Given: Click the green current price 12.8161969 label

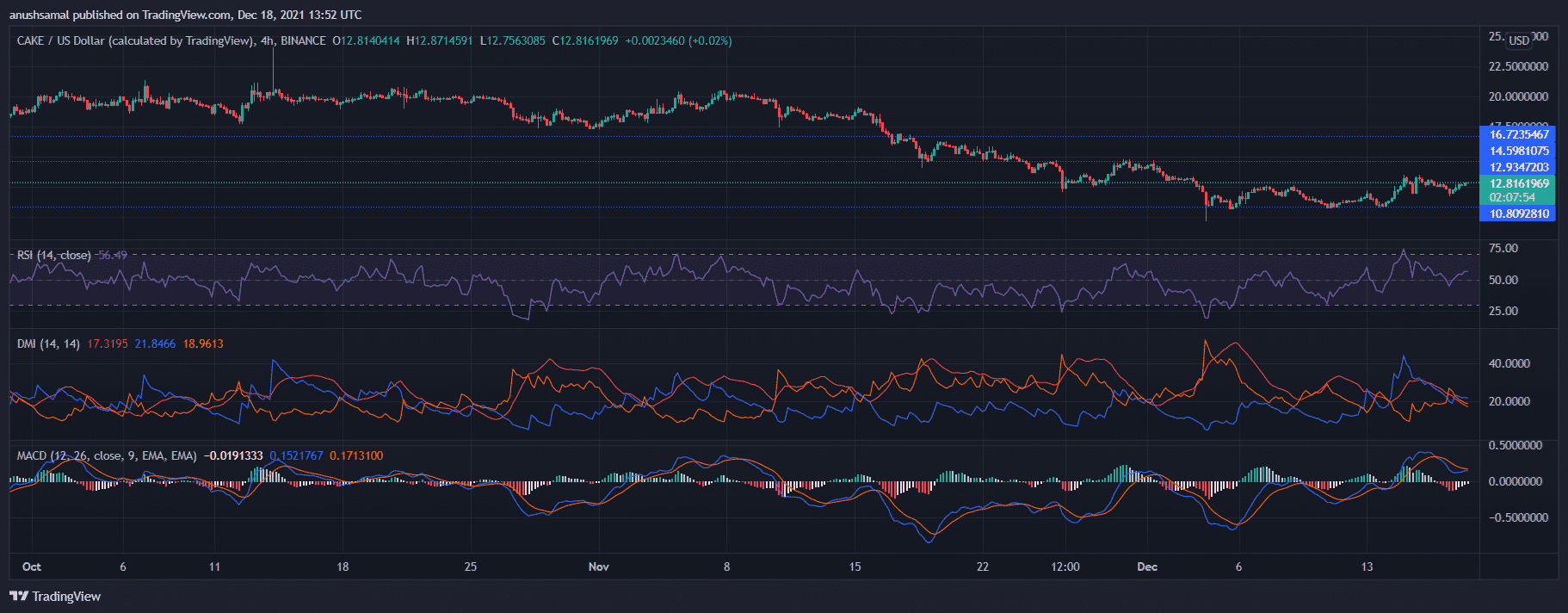Looking at the screenshot, I should [1519, 183].
